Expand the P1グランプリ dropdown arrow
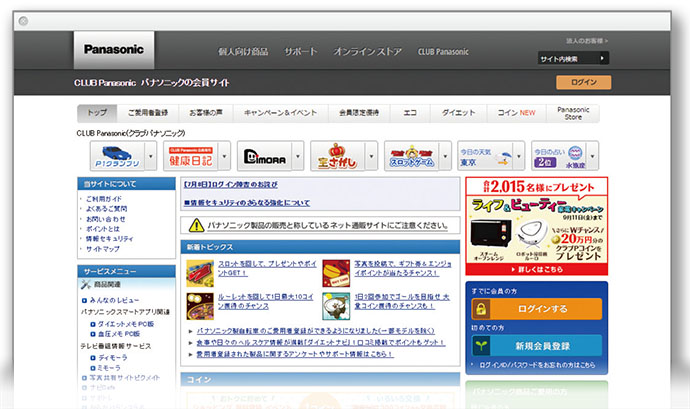Screen dimensions: 690x409 pyautogui.click(x=151, y=156)
